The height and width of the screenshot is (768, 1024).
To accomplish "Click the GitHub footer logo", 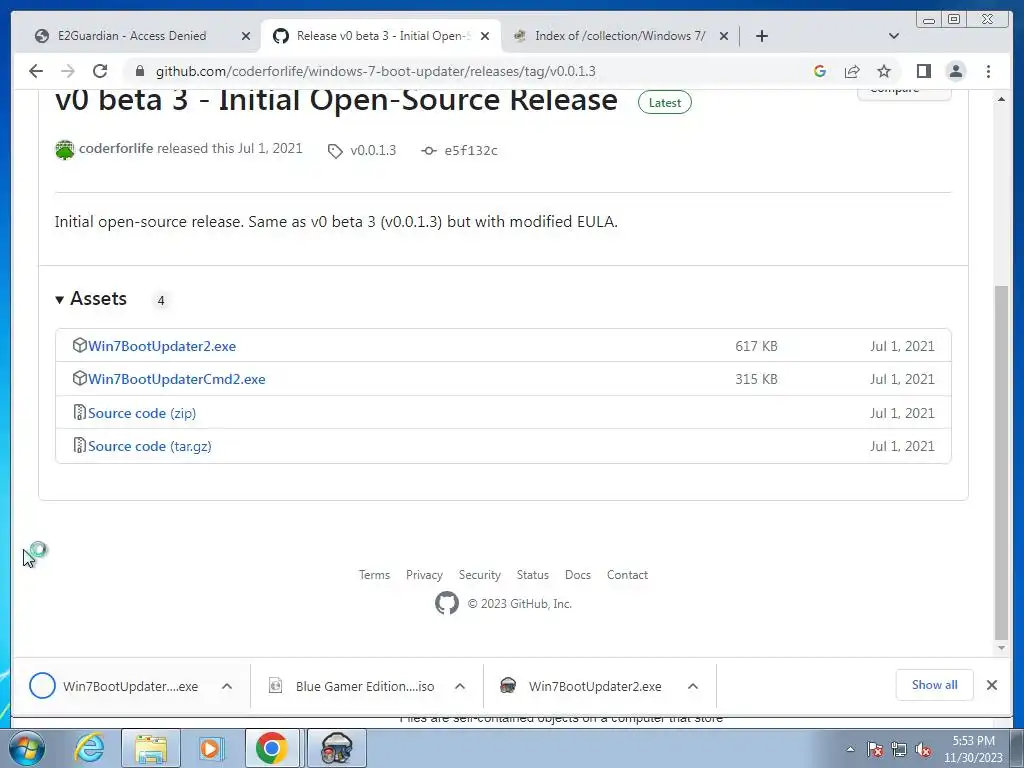I will click(447, 603).
